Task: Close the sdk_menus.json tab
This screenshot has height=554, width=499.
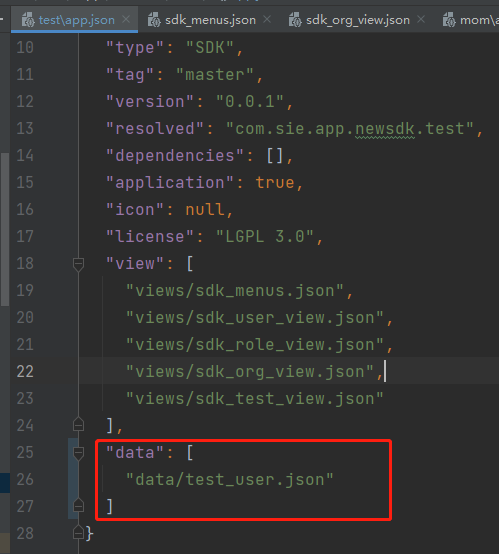Action: click(x=267, y=19)
